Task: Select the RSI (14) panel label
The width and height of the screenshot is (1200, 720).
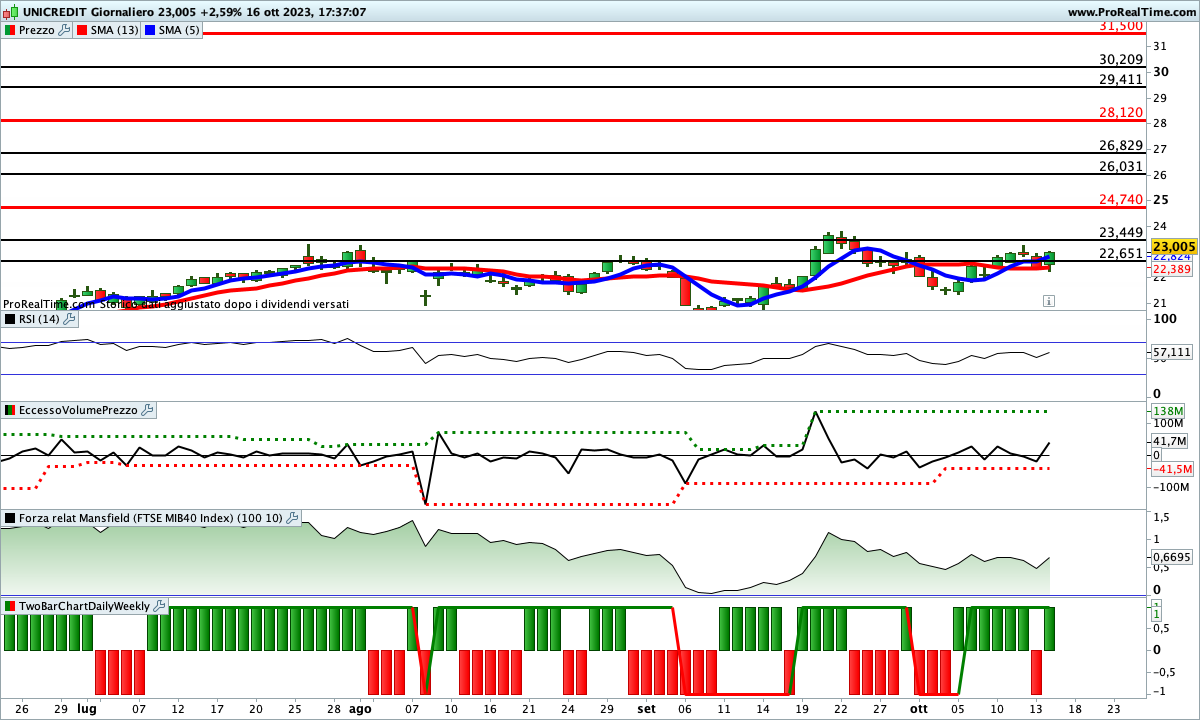Action: tap(40, 319)
